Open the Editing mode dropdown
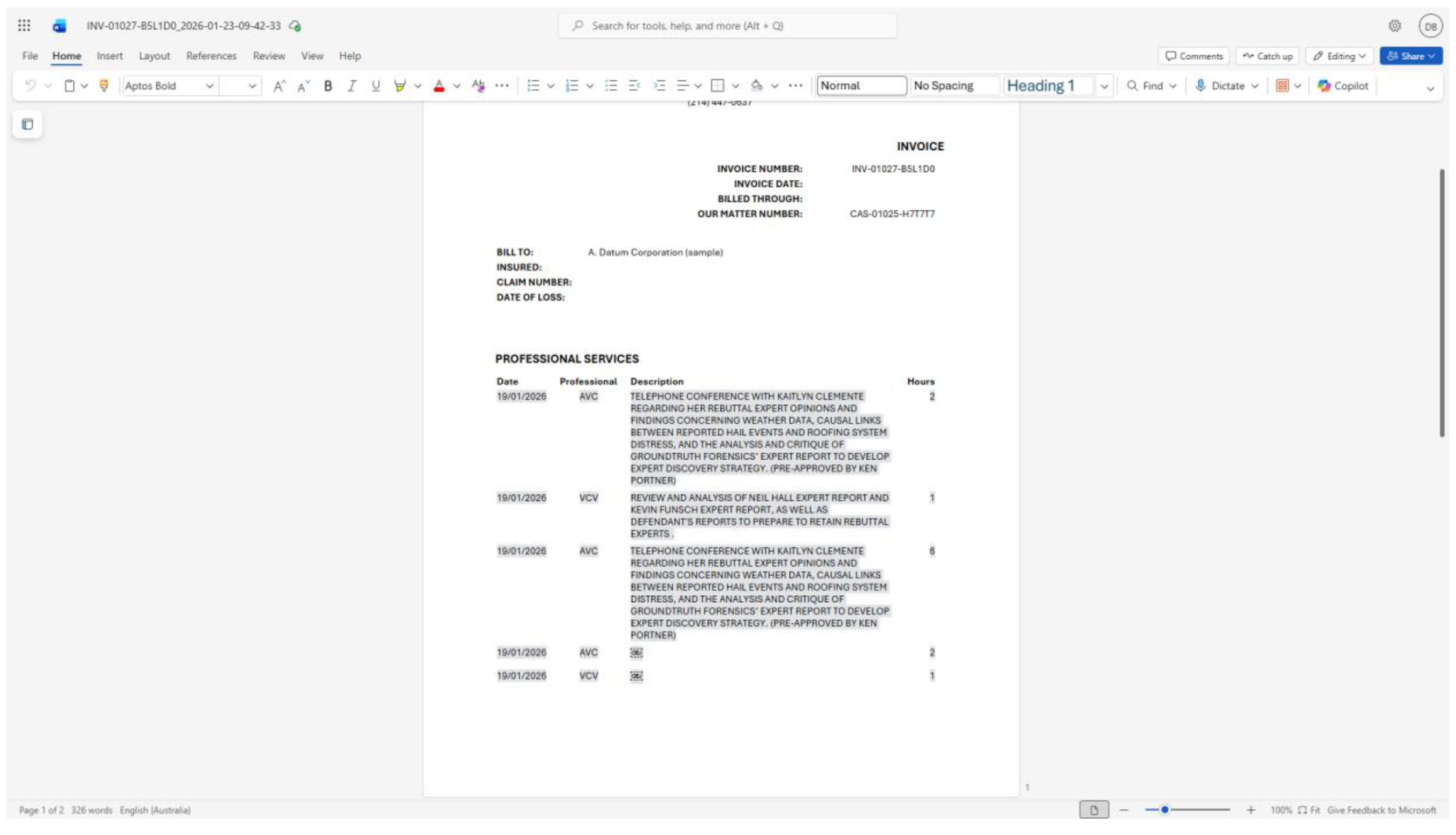The width and height of the screenshot is (1456, 835). [x=1339, y=57]
